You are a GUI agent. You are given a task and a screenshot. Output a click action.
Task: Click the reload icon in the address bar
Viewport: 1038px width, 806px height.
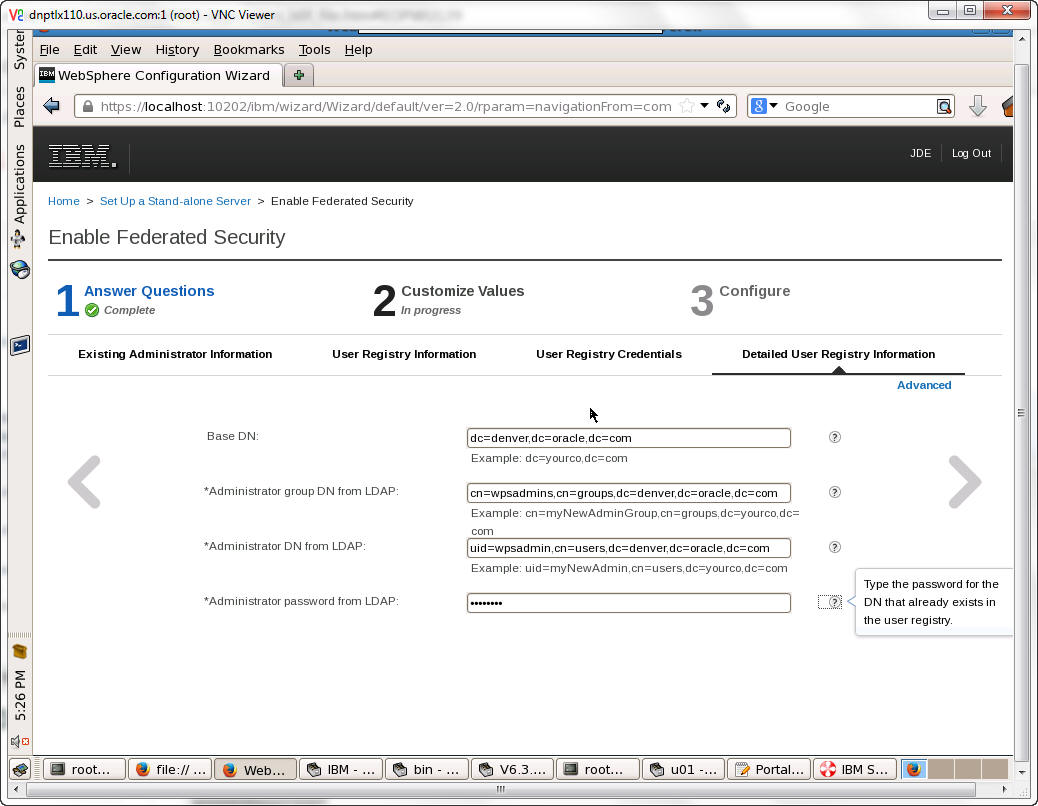(x=724, y=106)
